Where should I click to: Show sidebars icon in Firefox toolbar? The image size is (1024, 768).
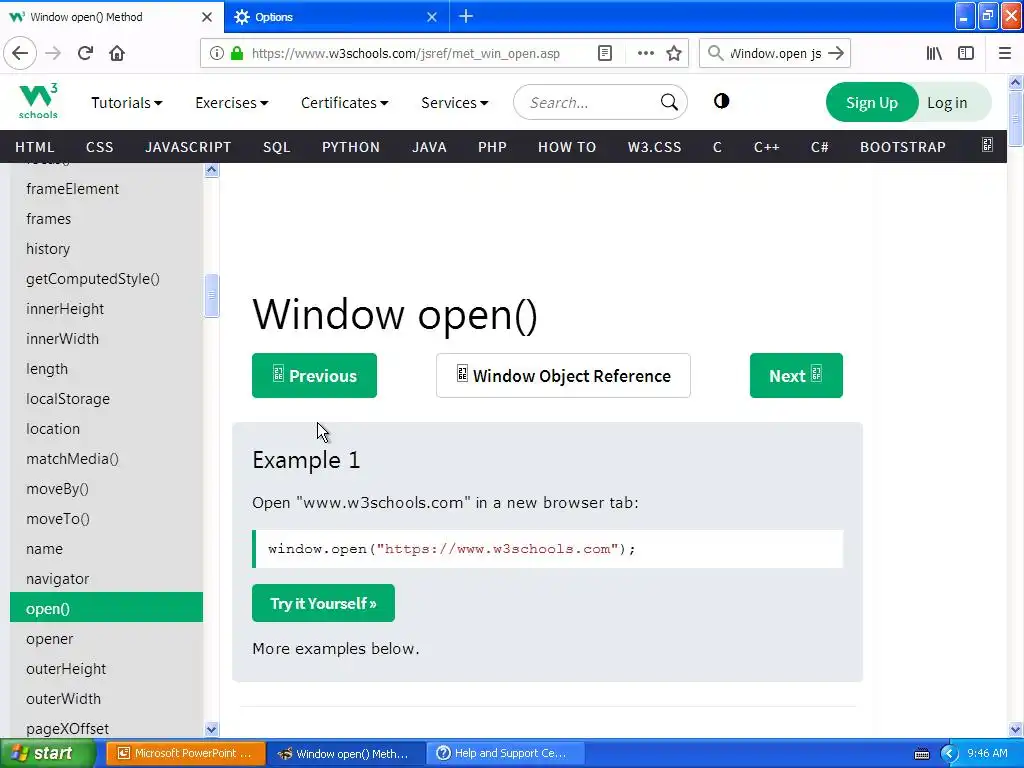(x=966, y=54)
